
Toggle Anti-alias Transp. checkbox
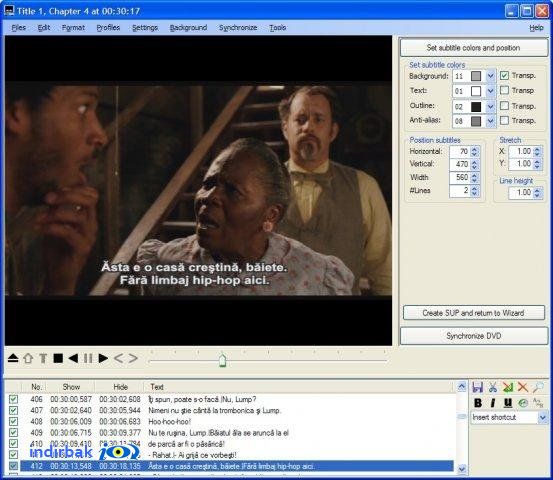pos(504,120)
